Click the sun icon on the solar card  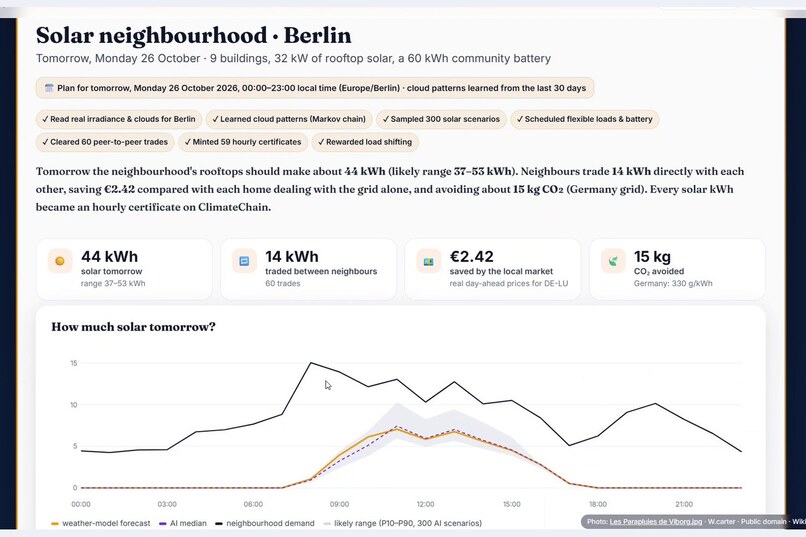coord(60,261)
